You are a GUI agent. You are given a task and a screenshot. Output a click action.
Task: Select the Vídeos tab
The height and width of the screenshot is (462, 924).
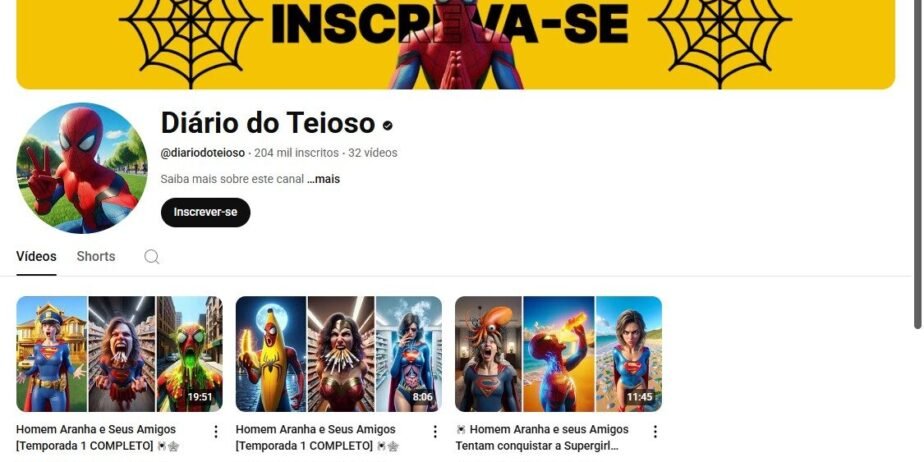click(x=37, y=256)
